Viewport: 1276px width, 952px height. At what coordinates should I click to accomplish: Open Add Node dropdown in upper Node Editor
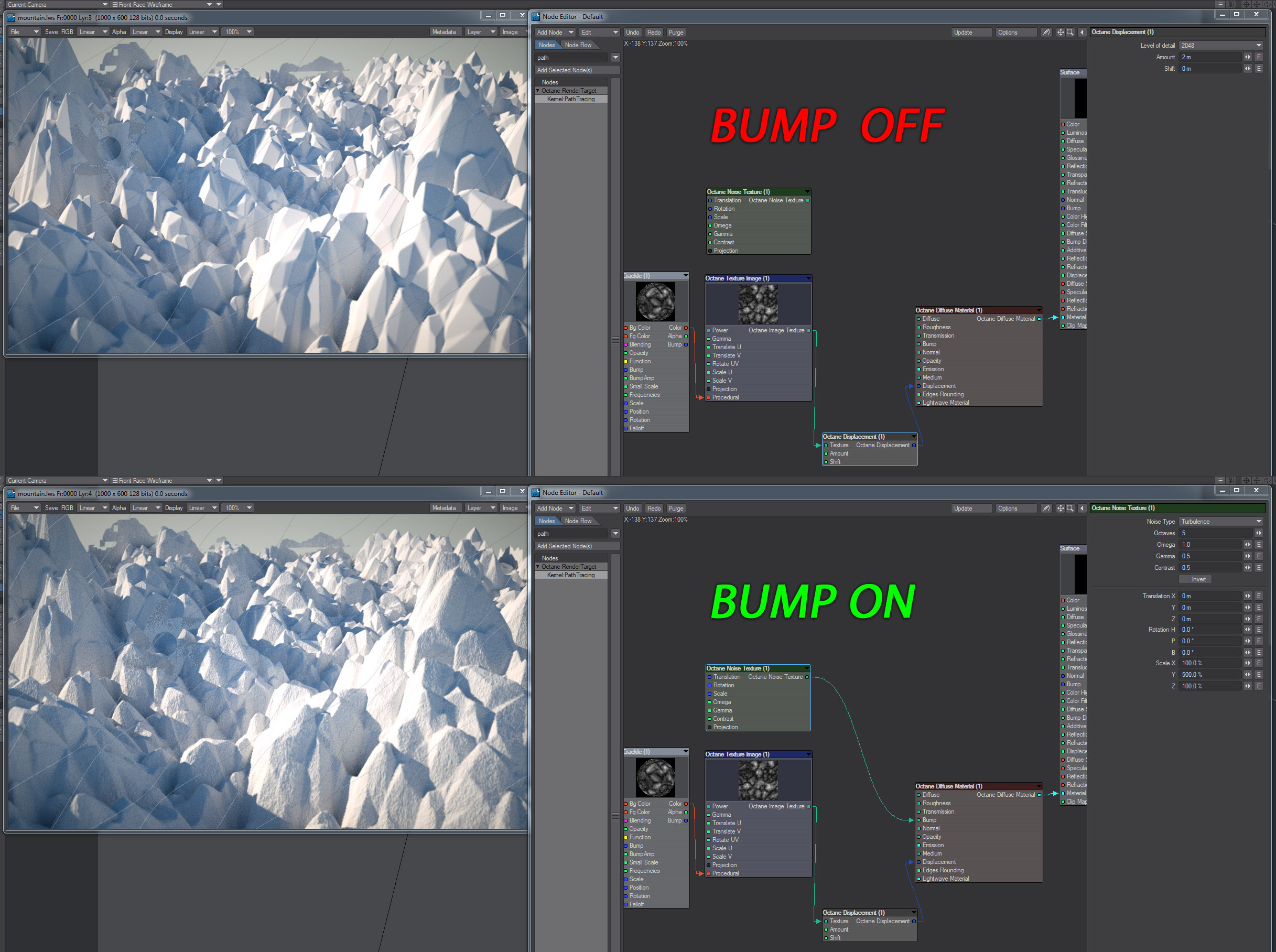(555, 33)
